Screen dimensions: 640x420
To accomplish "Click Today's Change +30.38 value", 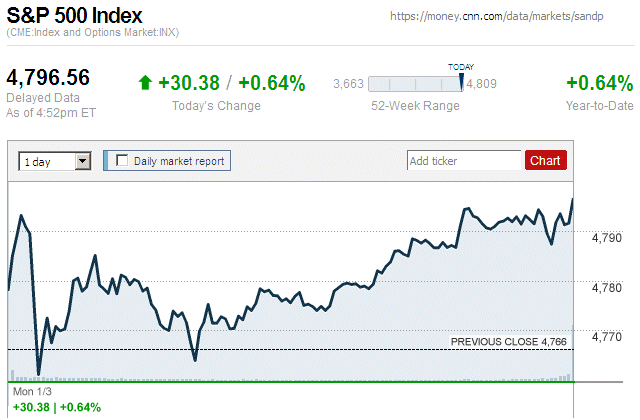I will (x=188, y=83).
